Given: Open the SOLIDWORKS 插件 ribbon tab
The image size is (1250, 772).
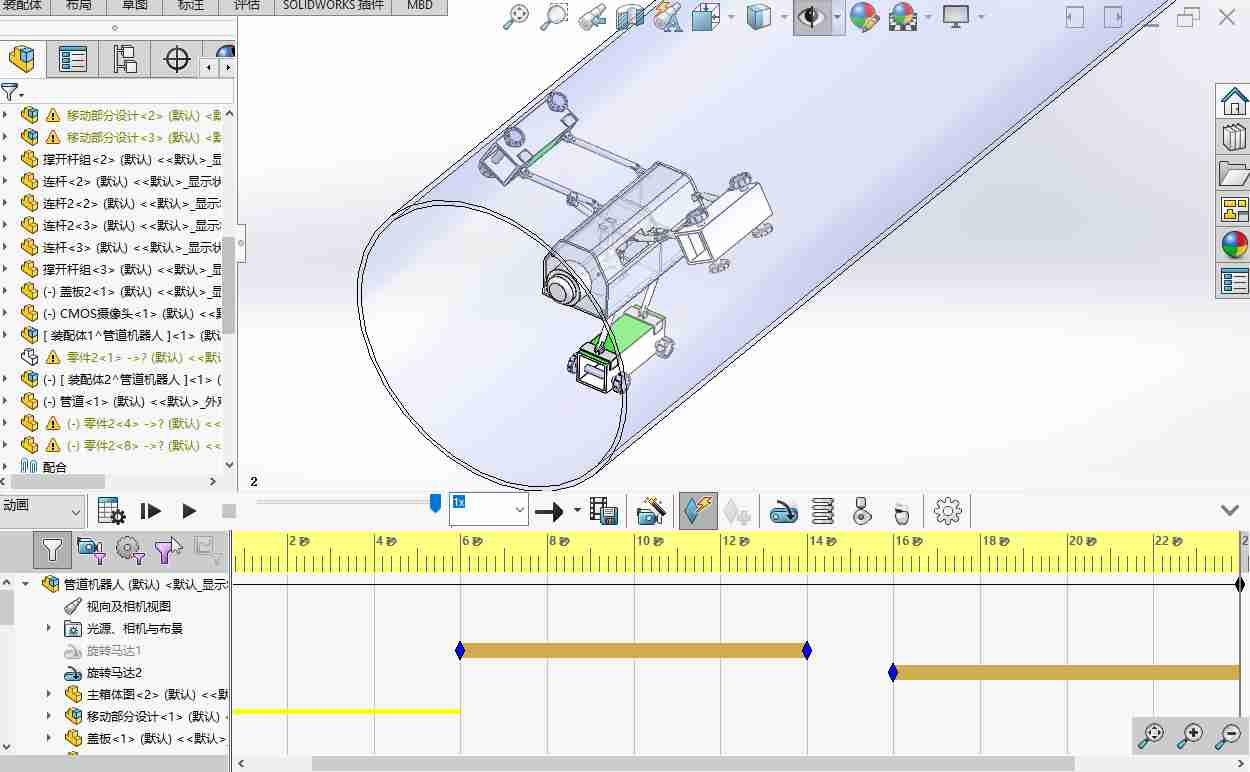Looking at the screenshot, I should (x=333, y=5).
